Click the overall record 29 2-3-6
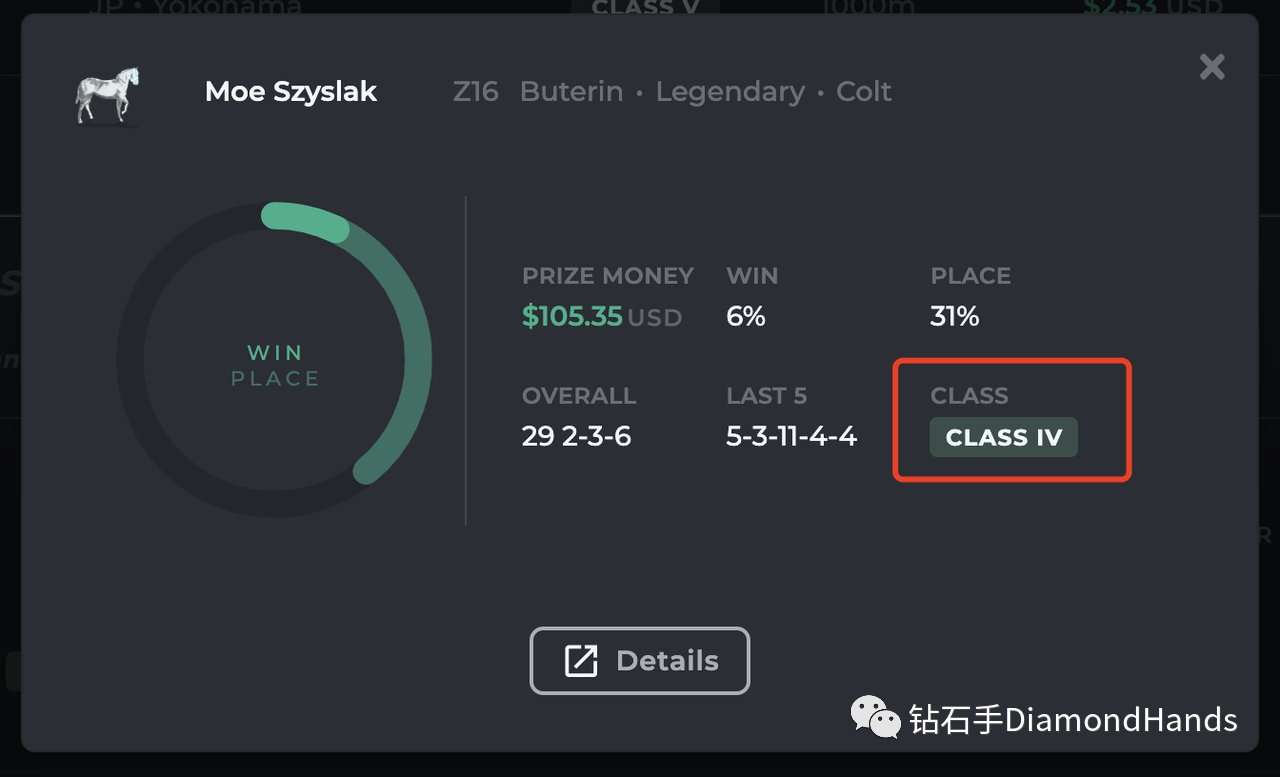 576,436
